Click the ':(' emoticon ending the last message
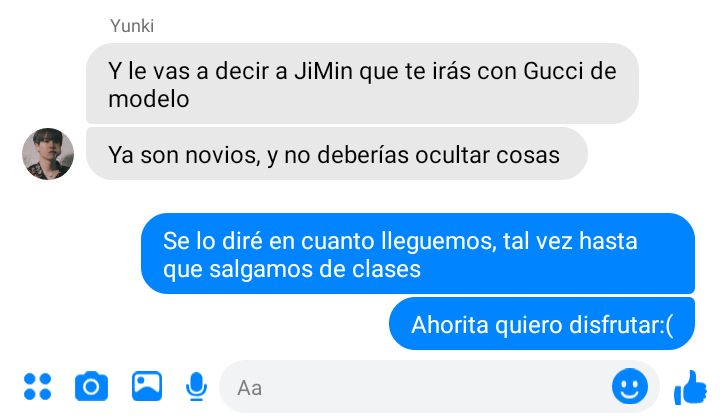The image size is (720, 416). [x=667, y=325]
